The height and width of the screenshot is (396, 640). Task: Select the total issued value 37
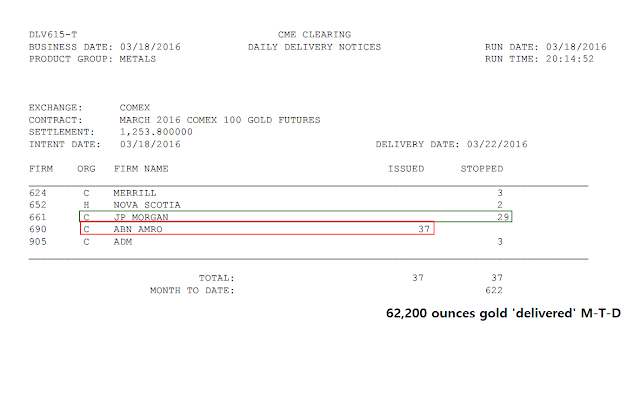[418, 278]
